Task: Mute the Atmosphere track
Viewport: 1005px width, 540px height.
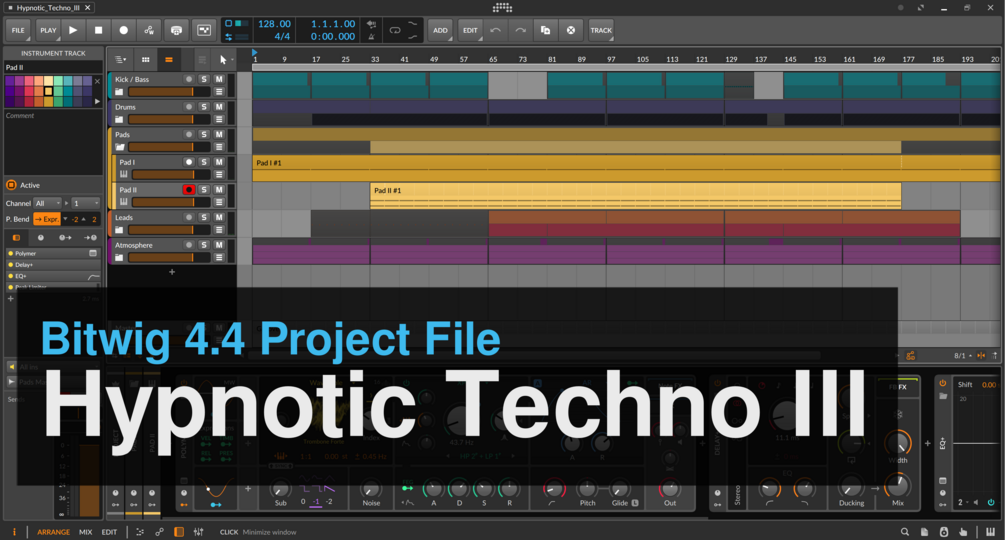Action: (219, 245)
